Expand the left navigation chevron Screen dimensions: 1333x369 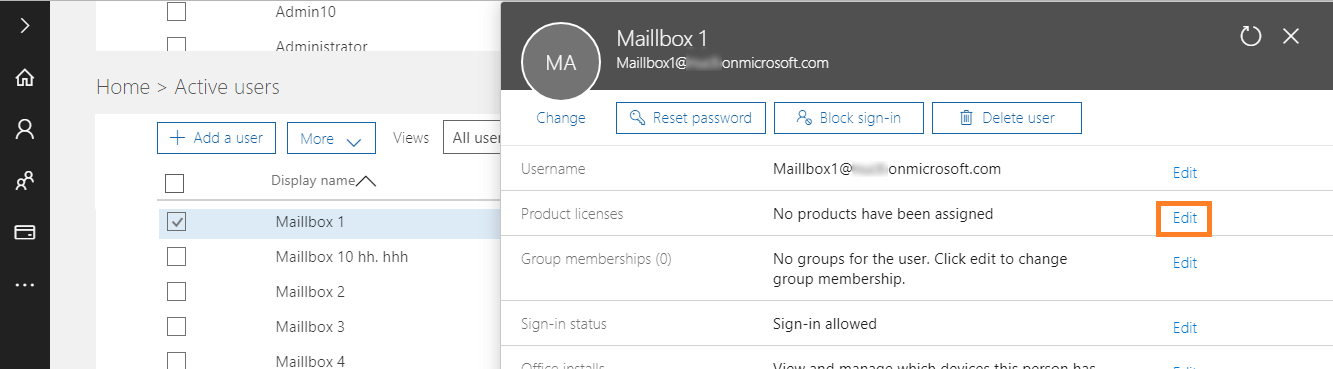coord(25,26)
